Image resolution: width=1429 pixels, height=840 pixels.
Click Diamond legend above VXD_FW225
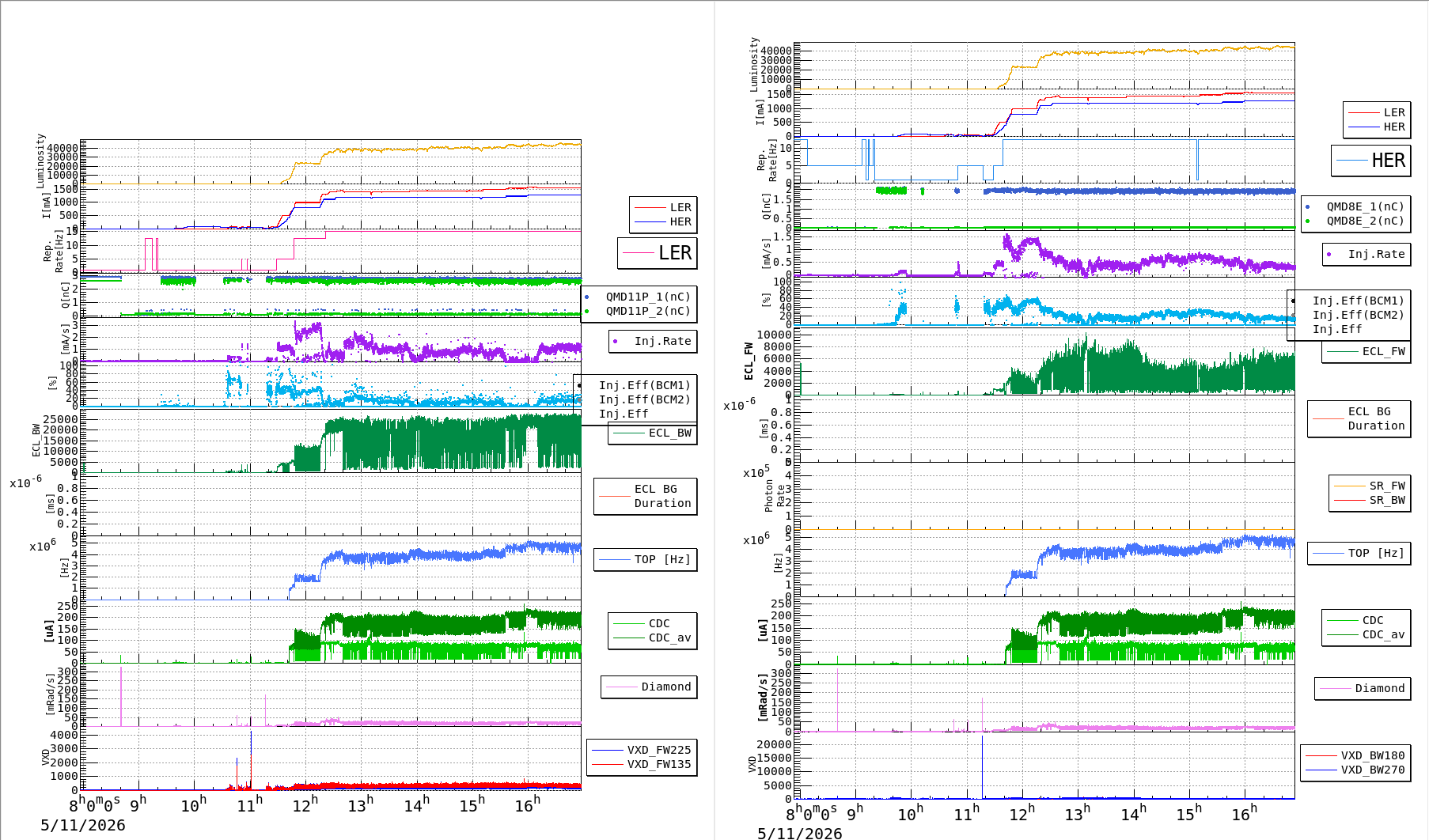649,687
